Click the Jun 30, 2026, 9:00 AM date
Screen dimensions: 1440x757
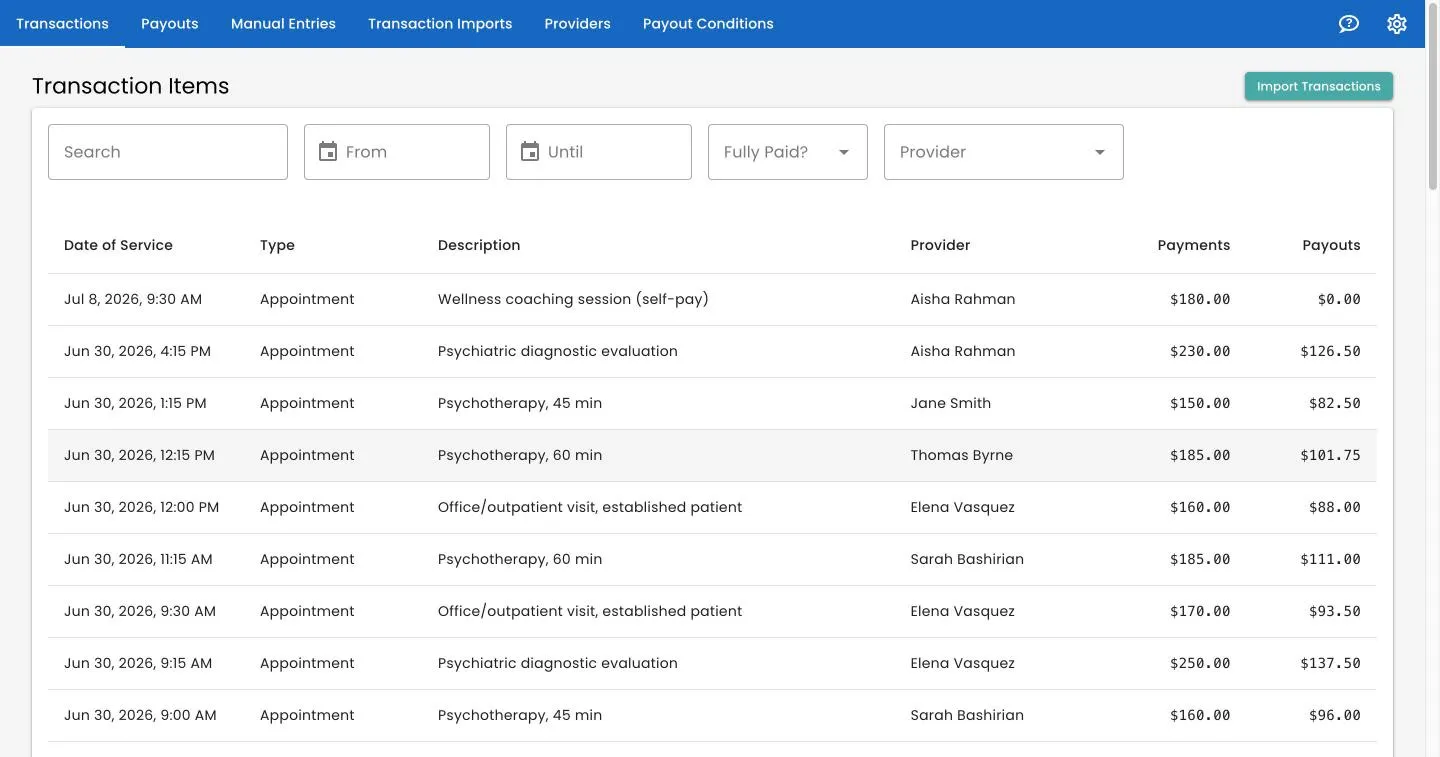(140, 715)
